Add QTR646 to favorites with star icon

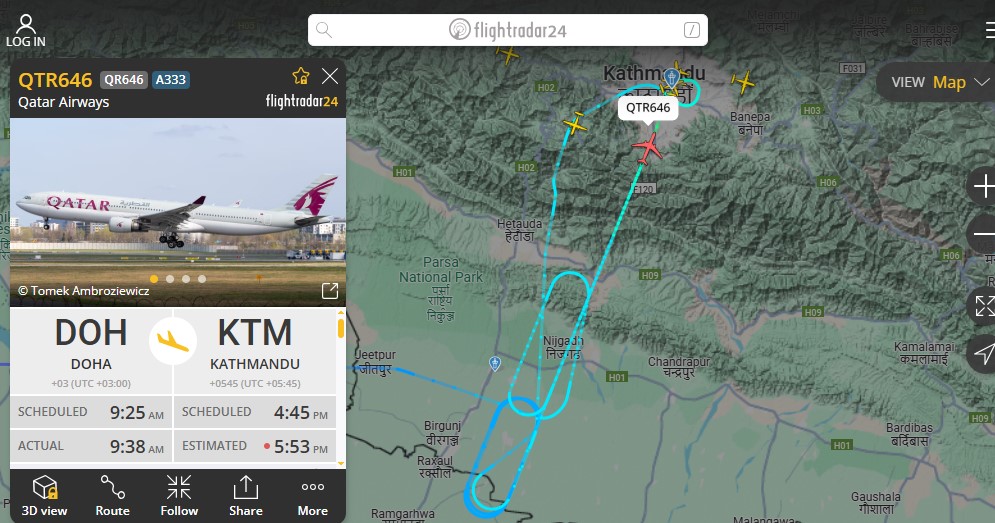click(x=301, y=76)
